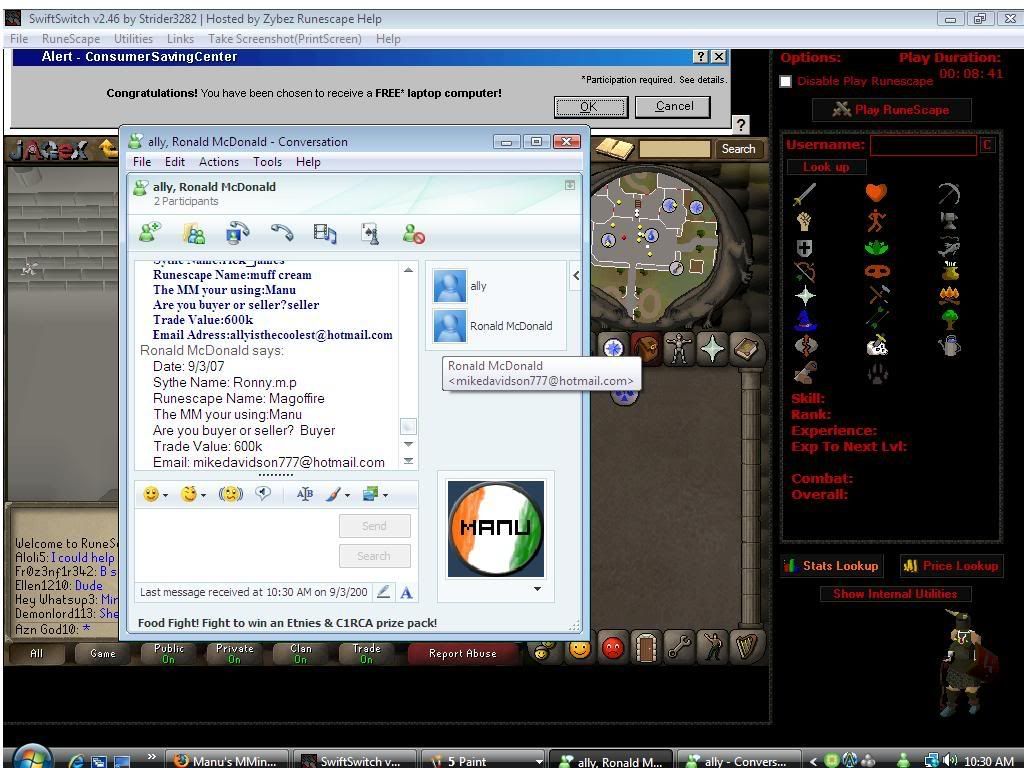
Task: Send a nudge using the nudge icon
Action: (x=231, y=494)
